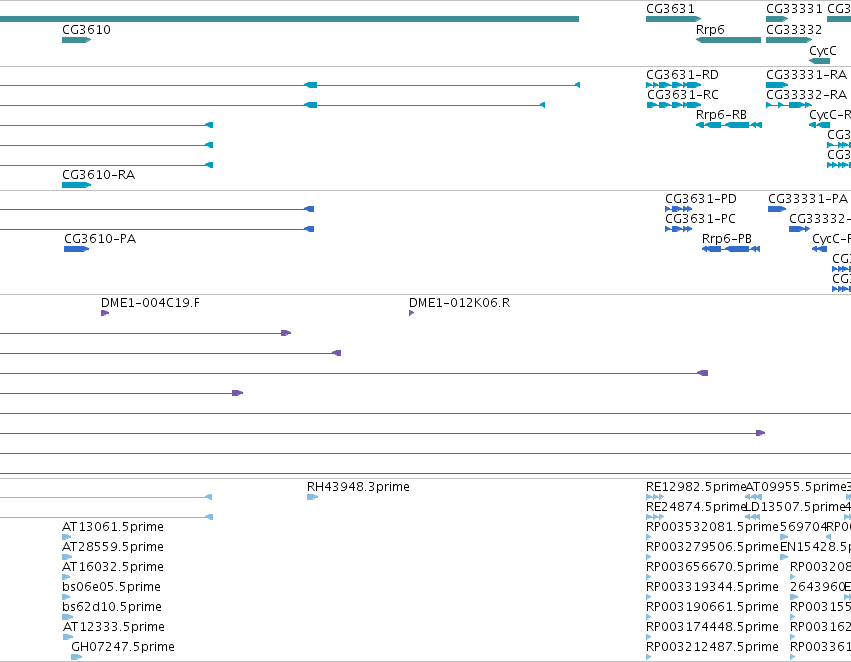Select the DME1-004C19.F feature label

pyautogui.click(x=150, y=303)
